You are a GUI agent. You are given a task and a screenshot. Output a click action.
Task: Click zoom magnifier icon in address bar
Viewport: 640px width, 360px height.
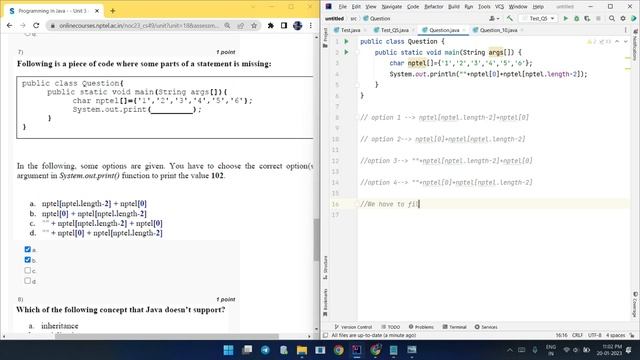tap(227, 25)
